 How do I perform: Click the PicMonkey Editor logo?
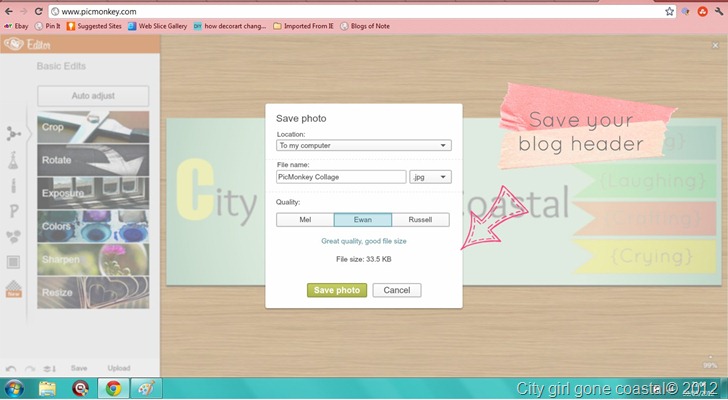click(x=27, y=44)
